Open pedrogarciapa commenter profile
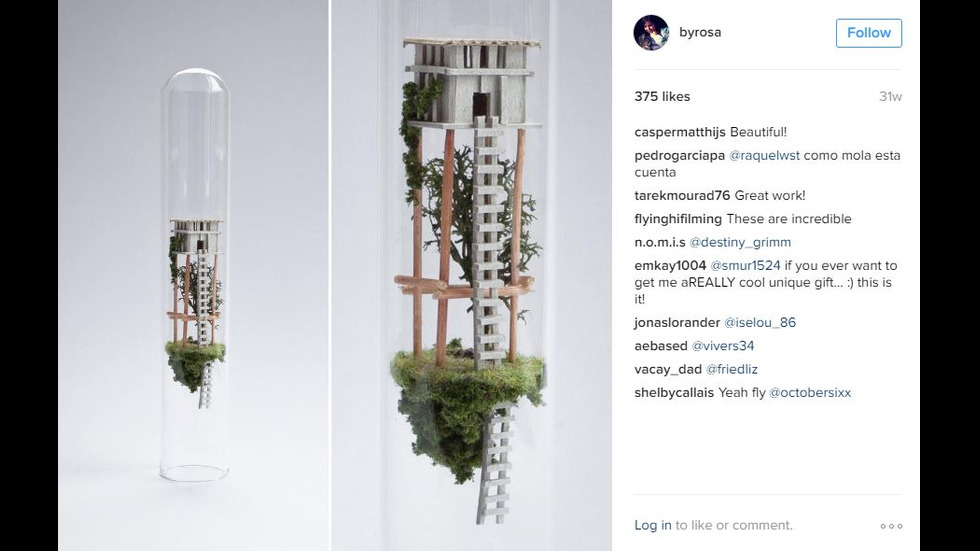The width and height of the screenshot is (980, 551). [679, 156]
